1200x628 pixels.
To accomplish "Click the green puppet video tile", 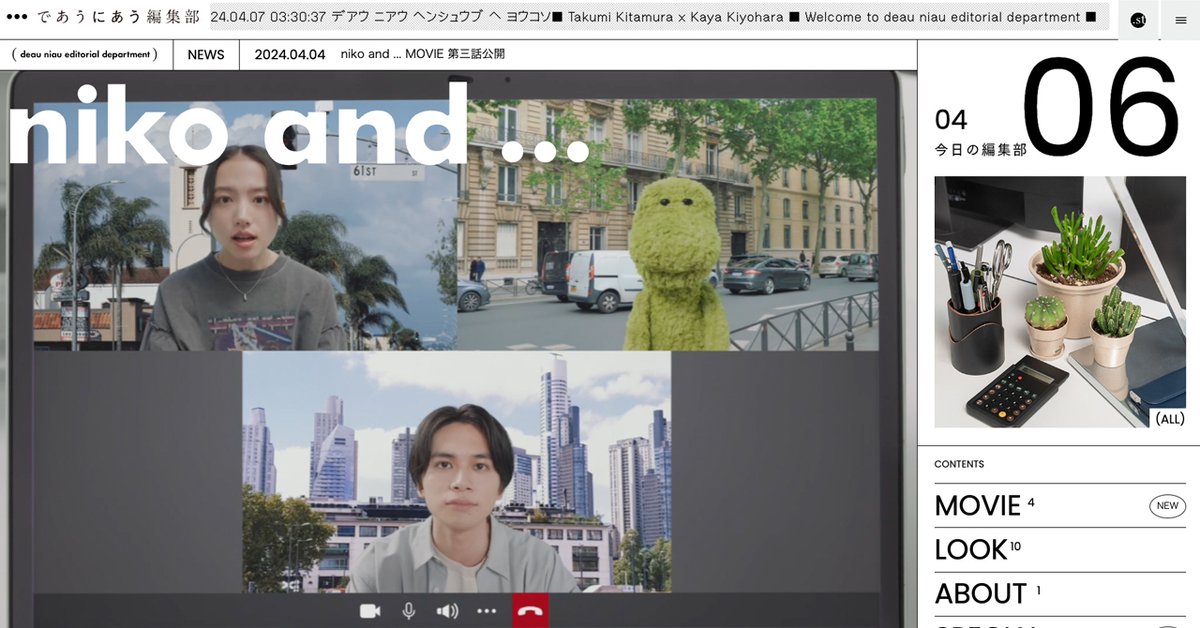I will pos(668,225).
